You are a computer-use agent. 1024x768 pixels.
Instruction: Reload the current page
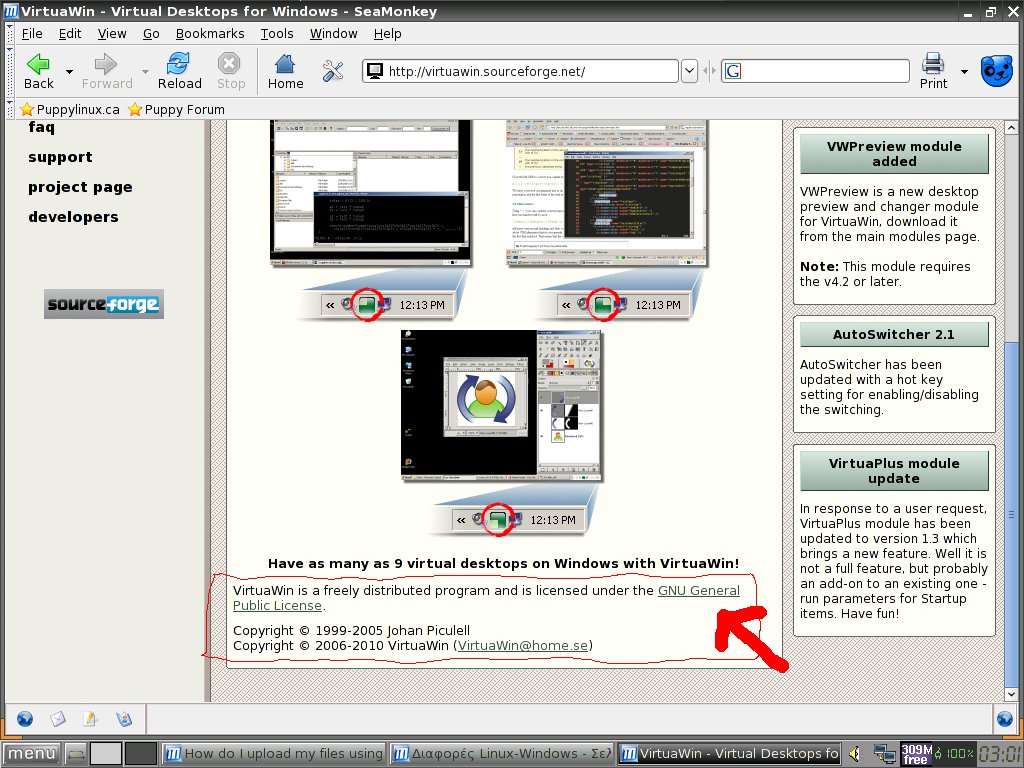pyautogui.click(x=179, y=71)
